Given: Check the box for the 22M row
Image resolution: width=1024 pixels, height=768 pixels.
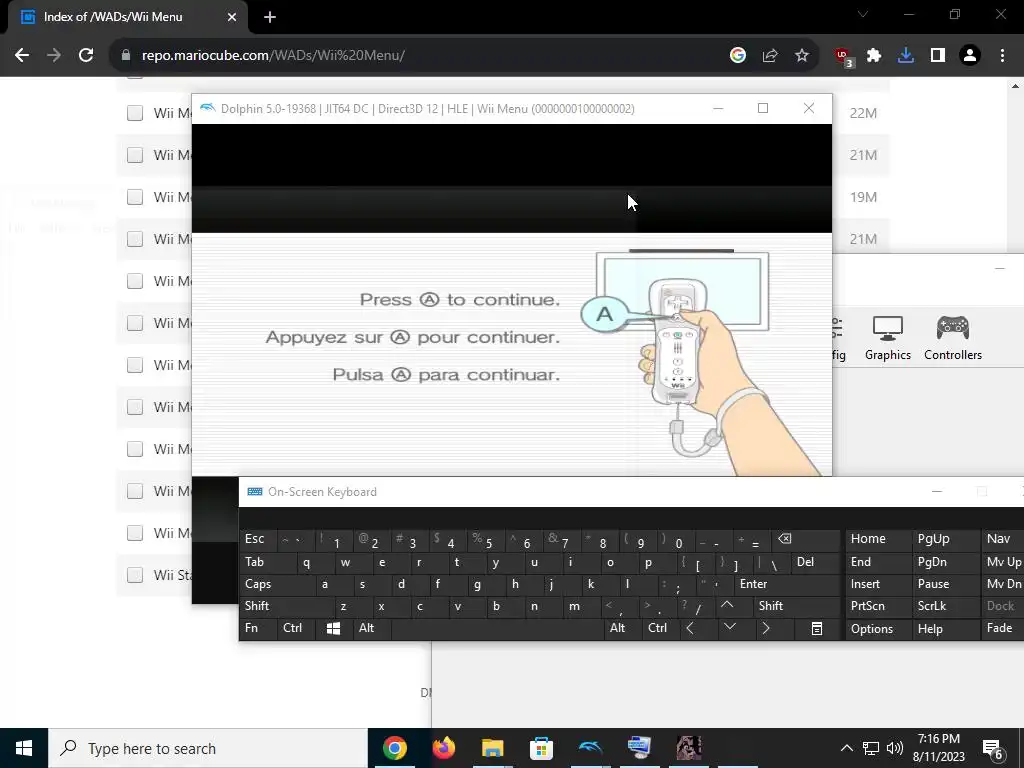Looking at the screenshot, I should click(135, 113).
